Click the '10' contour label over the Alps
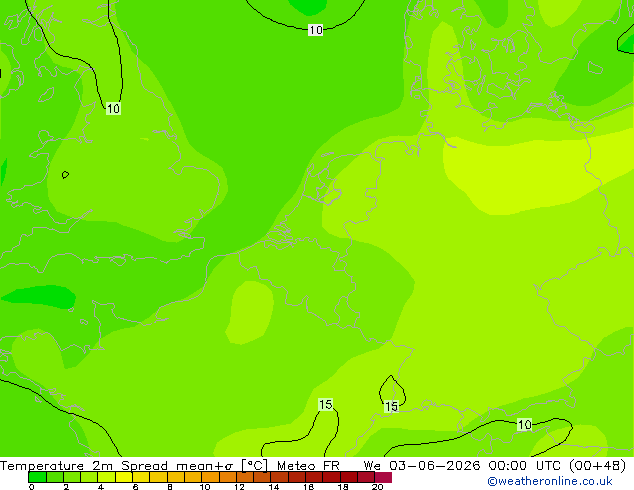 pos(524,425)
